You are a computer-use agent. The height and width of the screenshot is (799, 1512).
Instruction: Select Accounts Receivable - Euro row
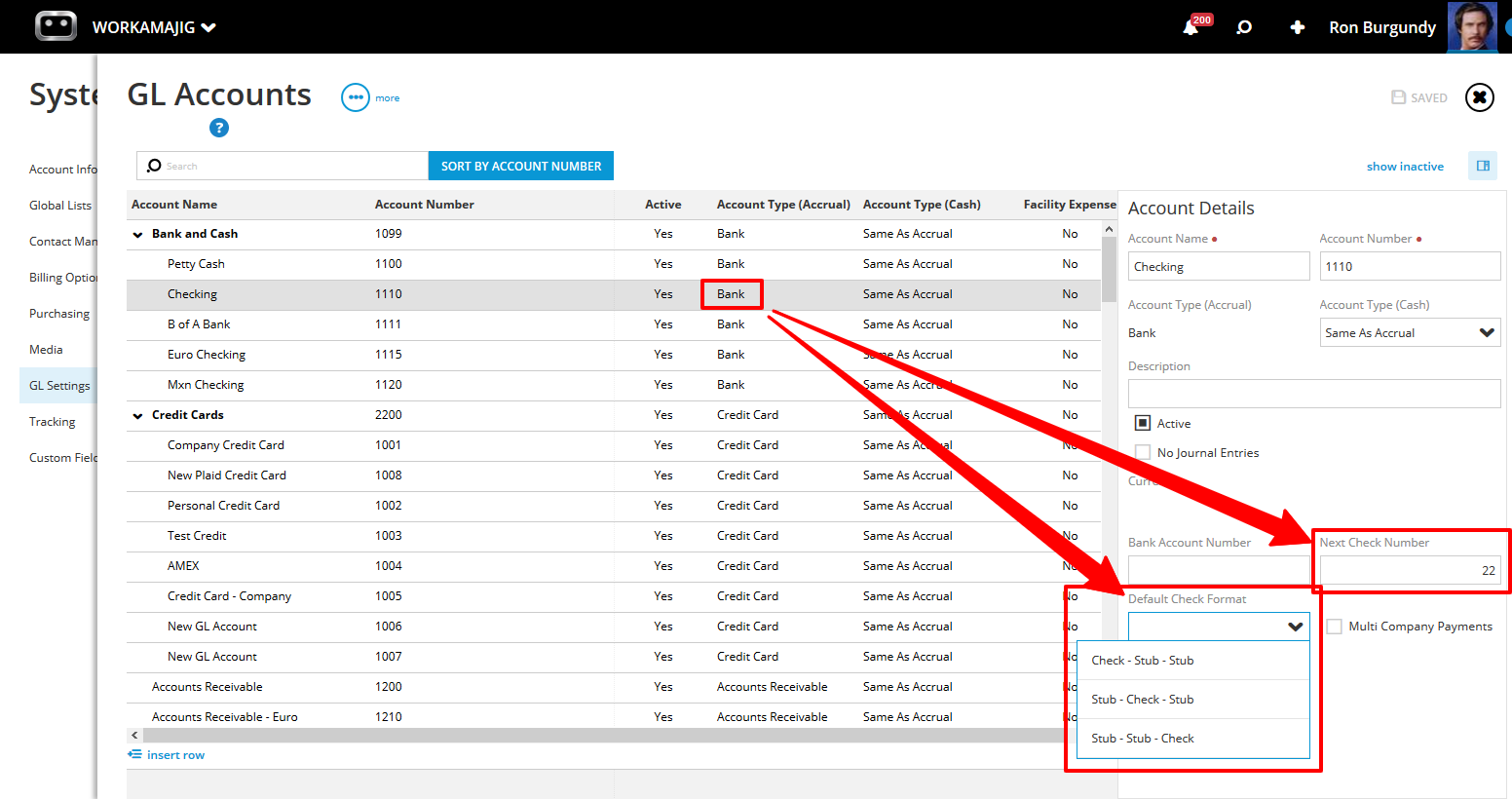pyautogui.click(x=614, y=717)
